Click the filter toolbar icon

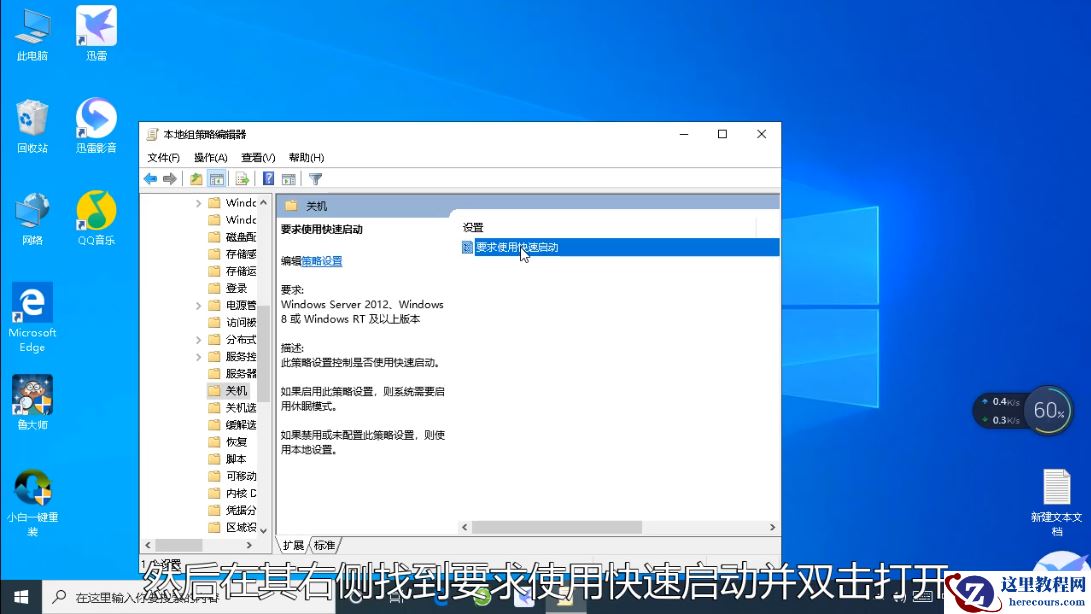(316, 179)
